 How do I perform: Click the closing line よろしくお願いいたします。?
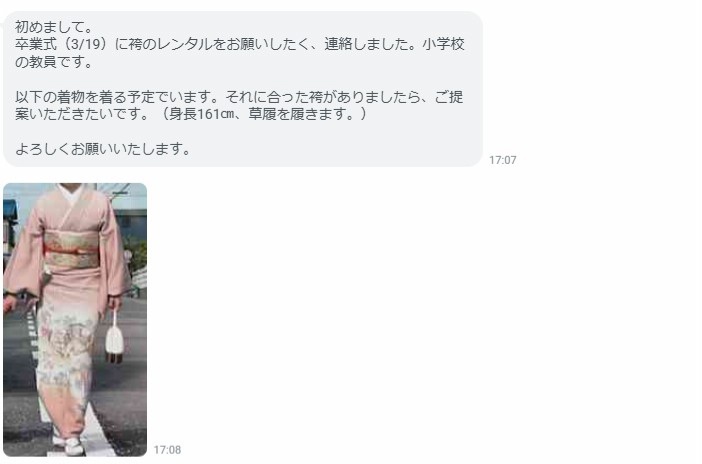pyautogui.click(x=103, y=149)
